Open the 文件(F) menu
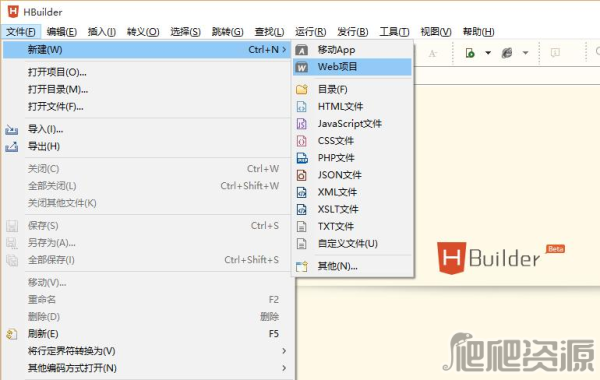 click(21, 32)
